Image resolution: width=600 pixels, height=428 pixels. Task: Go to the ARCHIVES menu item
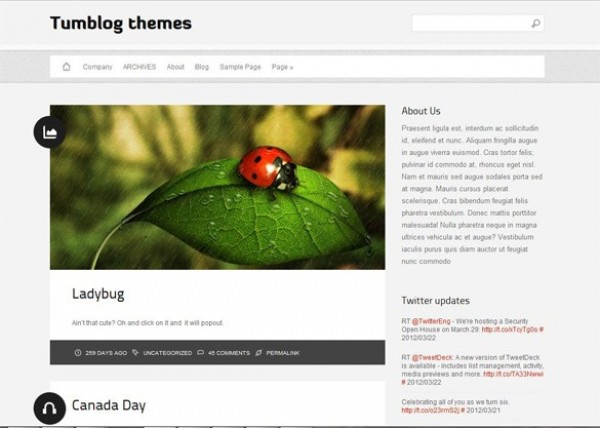139,67
